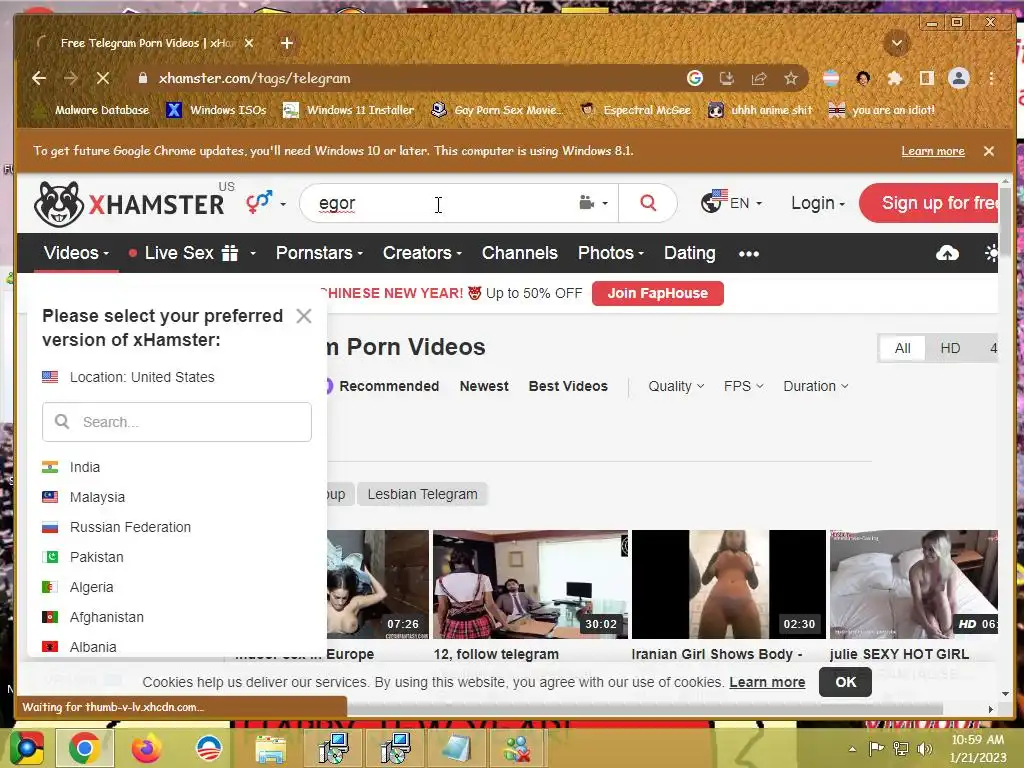The image size is (1024, 768).
Task: Click the volume speaker icon in the tray
Action: 924,748
